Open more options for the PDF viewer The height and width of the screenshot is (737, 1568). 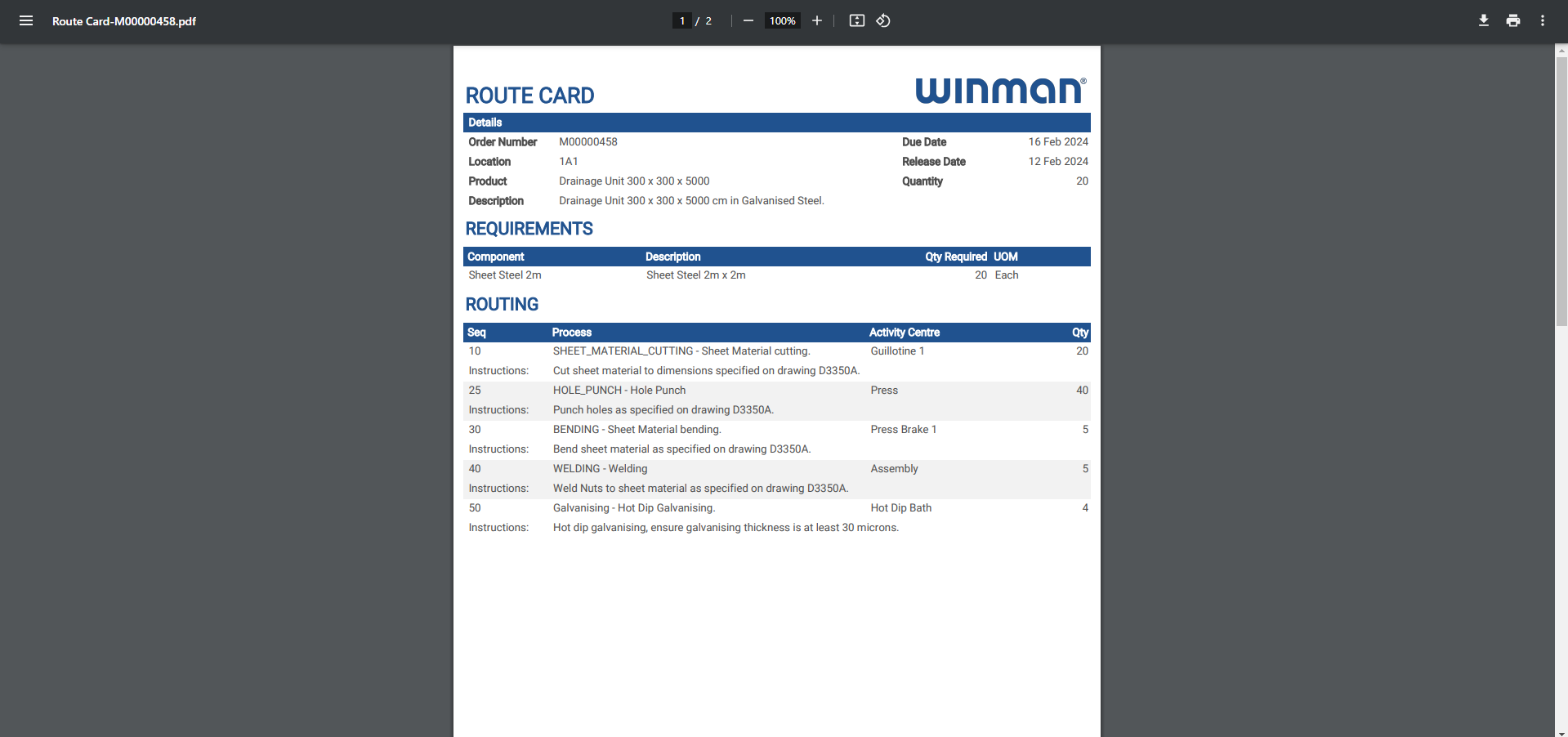pyautogui.click(x=1543, y=20)
